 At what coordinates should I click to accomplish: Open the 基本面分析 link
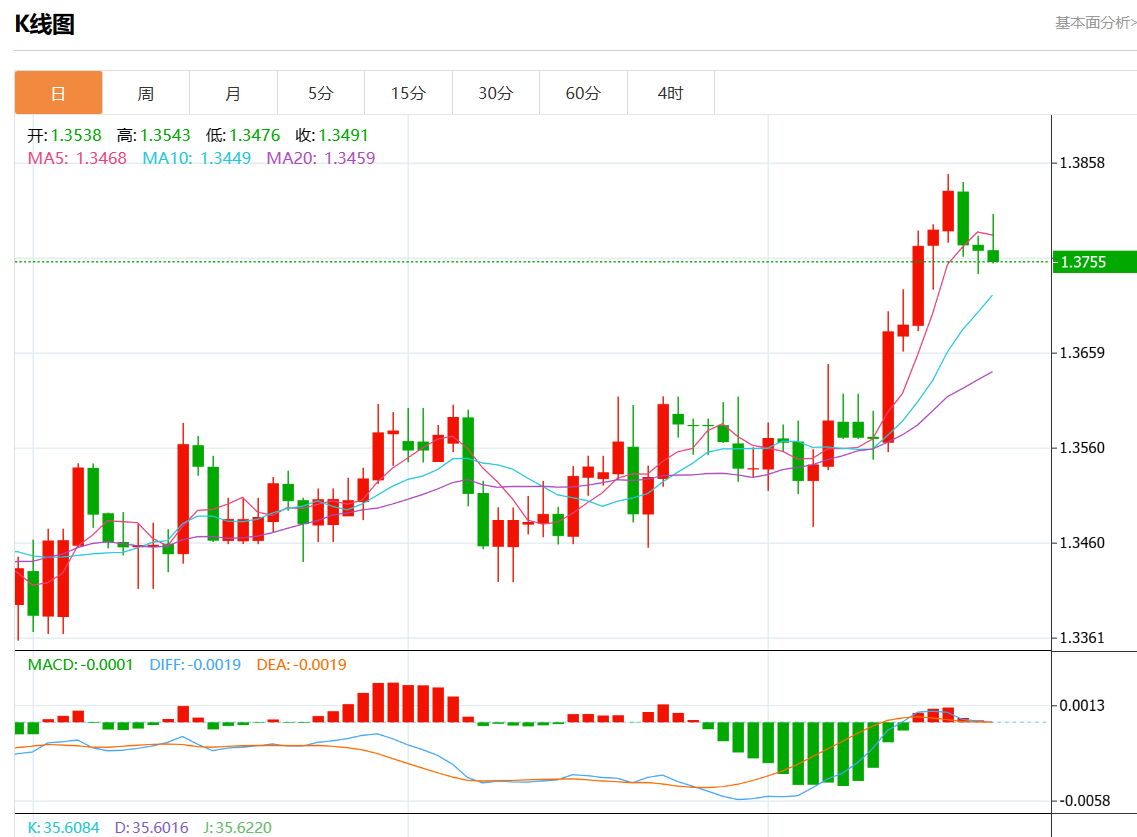tap(1096, 23)
